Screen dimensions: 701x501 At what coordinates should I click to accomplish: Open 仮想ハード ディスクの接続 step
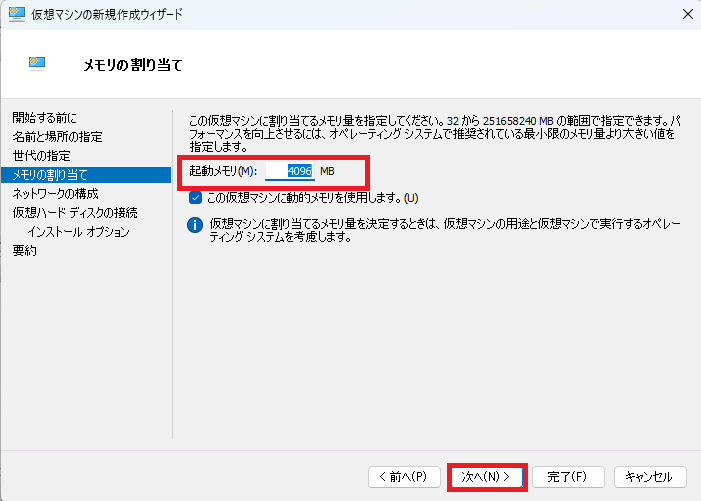click(75, 213)
